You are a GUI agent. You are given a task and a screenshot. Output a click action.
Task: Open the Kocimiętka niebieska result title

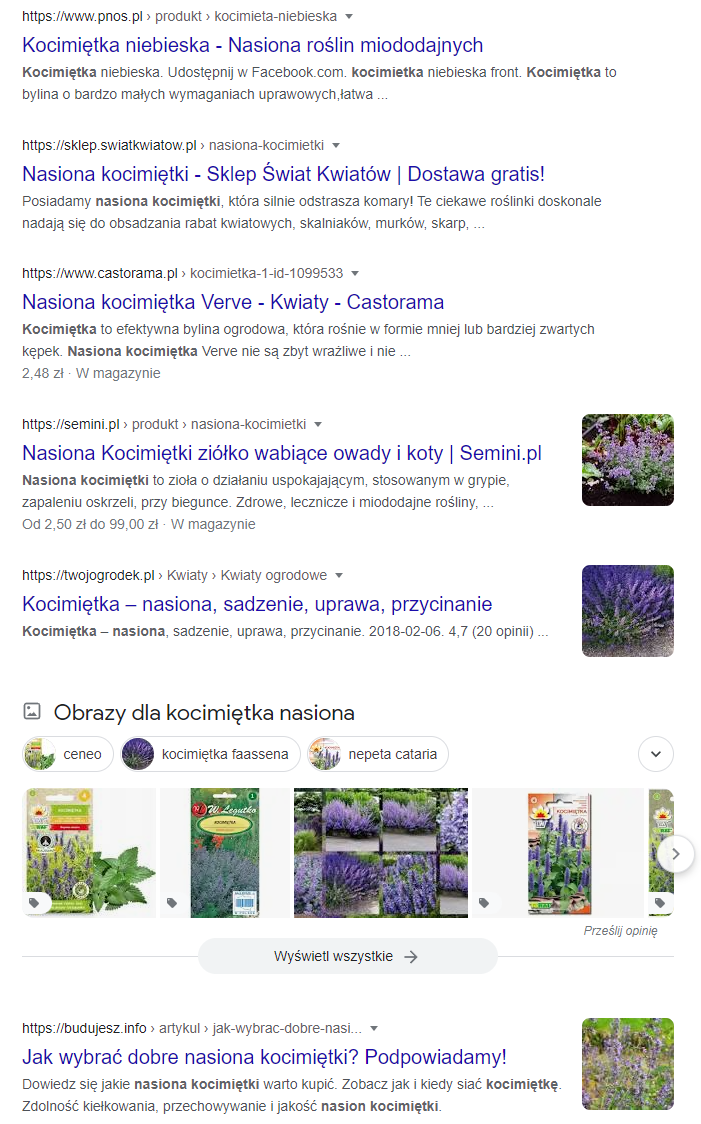click(x=252, y=45)
